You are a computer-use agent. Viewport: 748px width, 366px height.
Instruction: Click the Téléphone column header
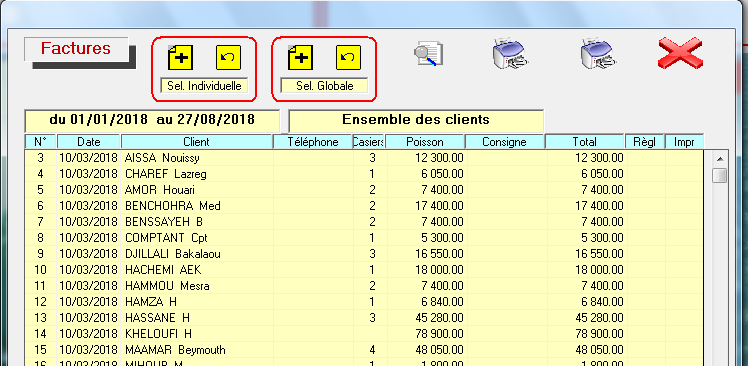coord(313,142)
